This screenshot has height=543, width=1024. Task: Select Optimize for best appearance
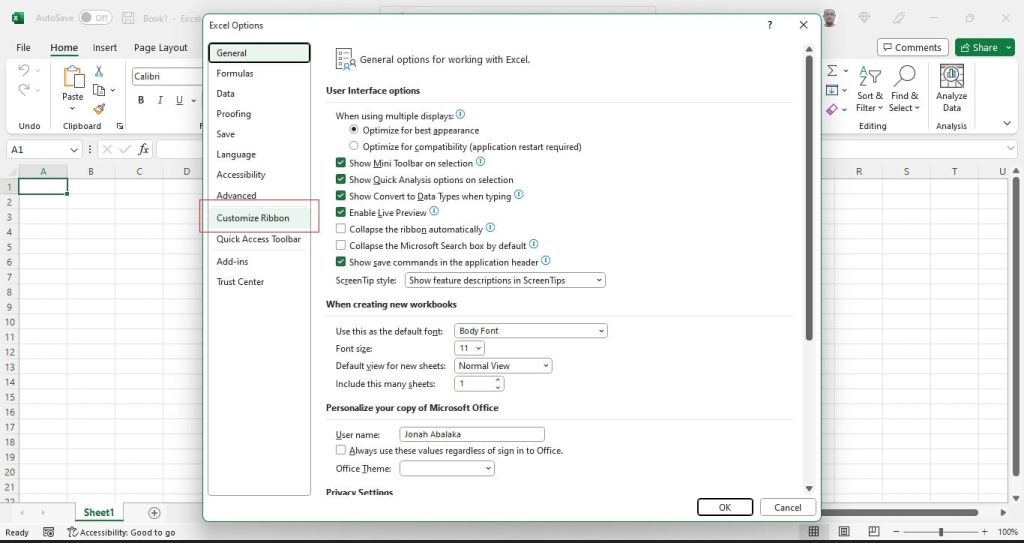point(354,130)
